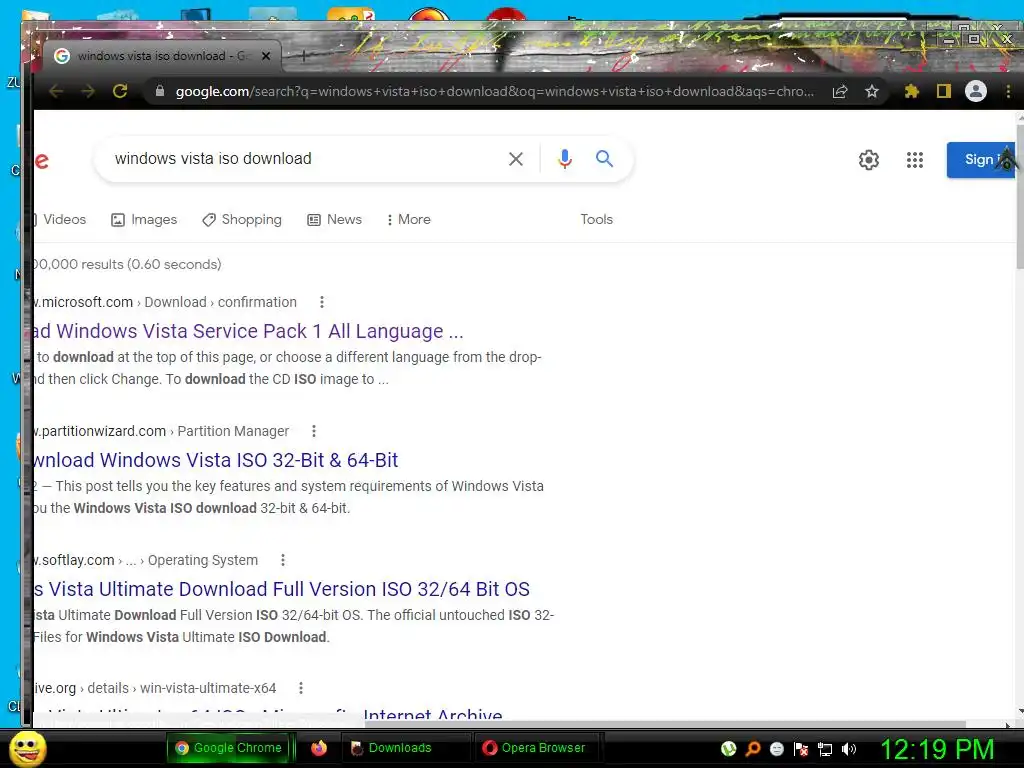
Task: Click the address bar URL
Action: click(x=494, y=91)
